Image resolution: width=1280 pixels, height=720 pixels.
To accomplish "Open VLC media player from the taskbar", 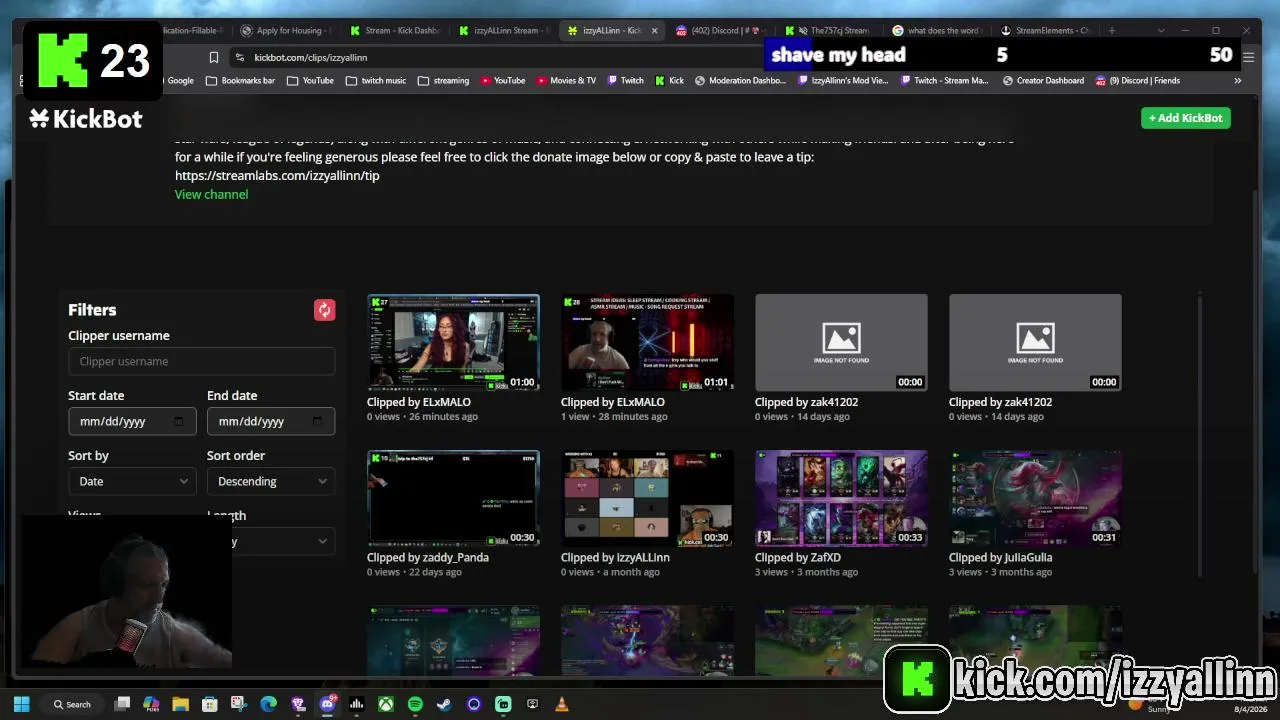I will pos(562,704).
